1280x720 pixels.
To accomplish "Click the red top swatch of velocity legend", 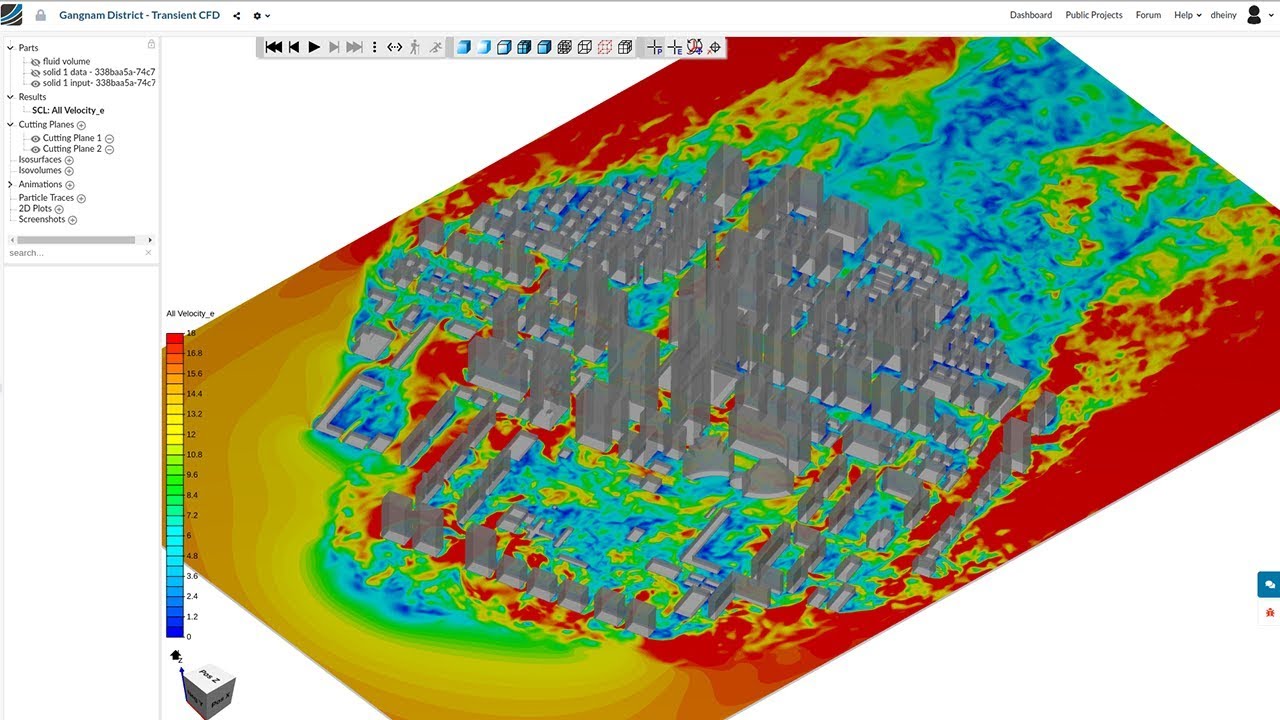I will click(x=175, y=338).
